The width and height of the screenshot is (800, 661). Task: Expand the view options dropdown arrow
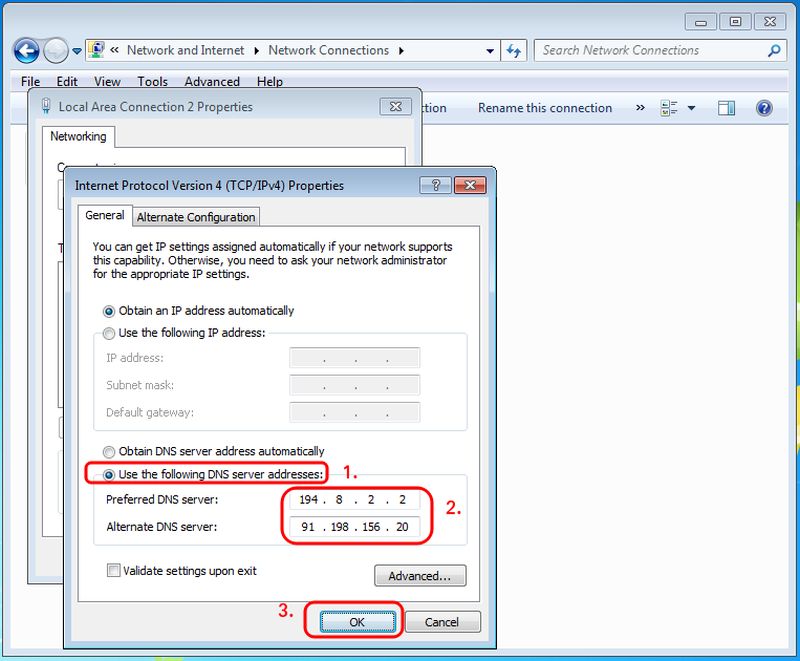point(691,108)
